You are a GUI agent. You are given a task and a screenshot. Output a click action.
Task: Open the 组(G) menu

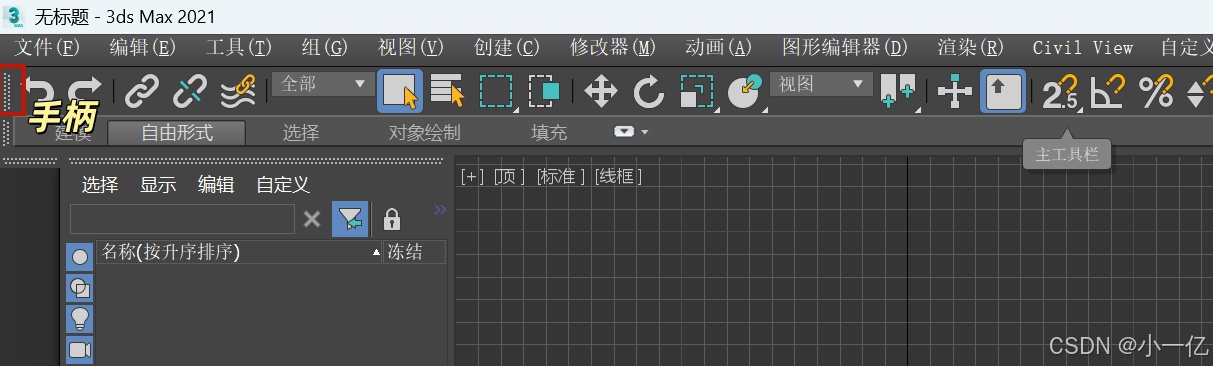point(324,48)
